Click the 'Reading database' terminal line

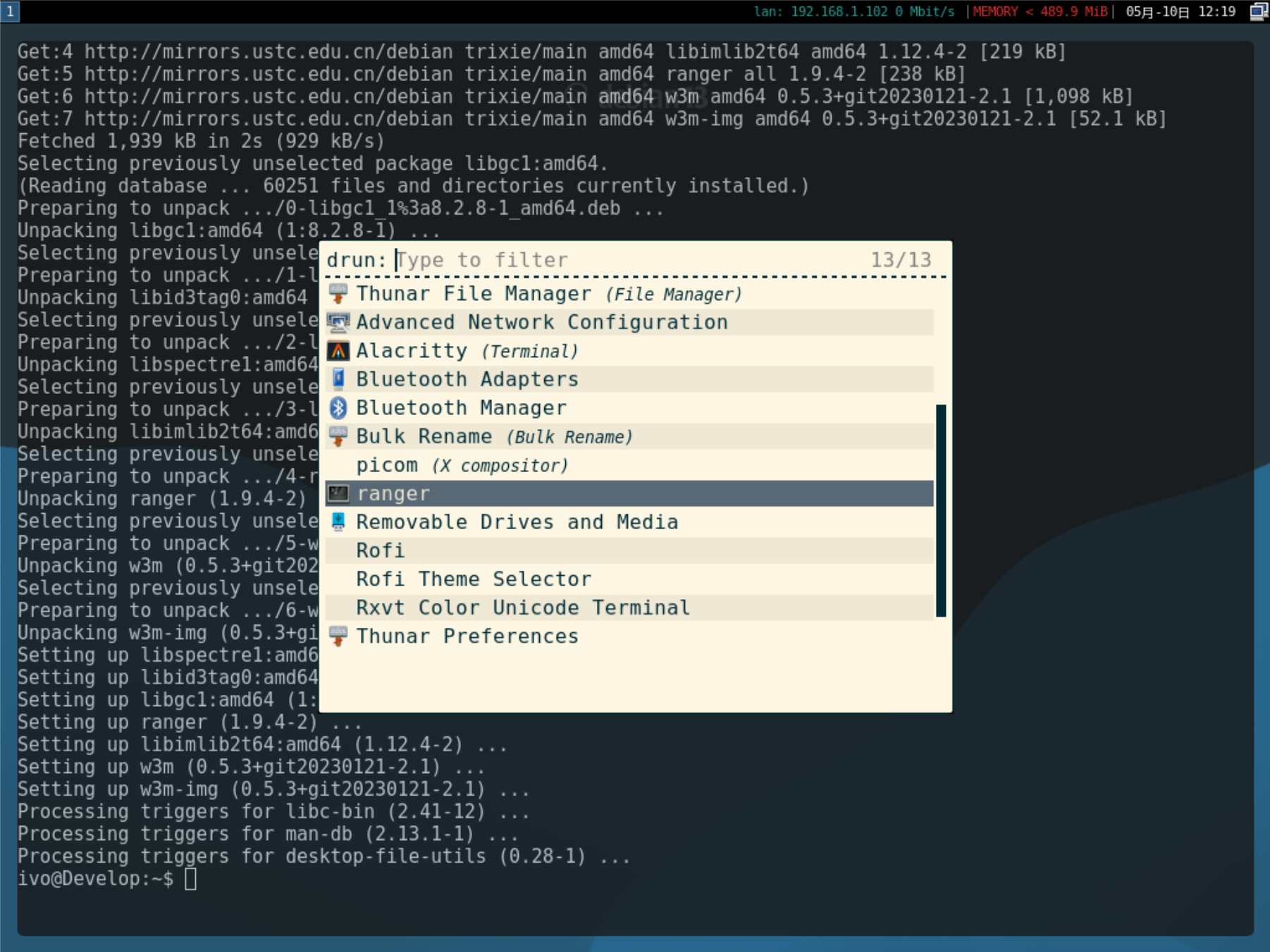(413, 186)
